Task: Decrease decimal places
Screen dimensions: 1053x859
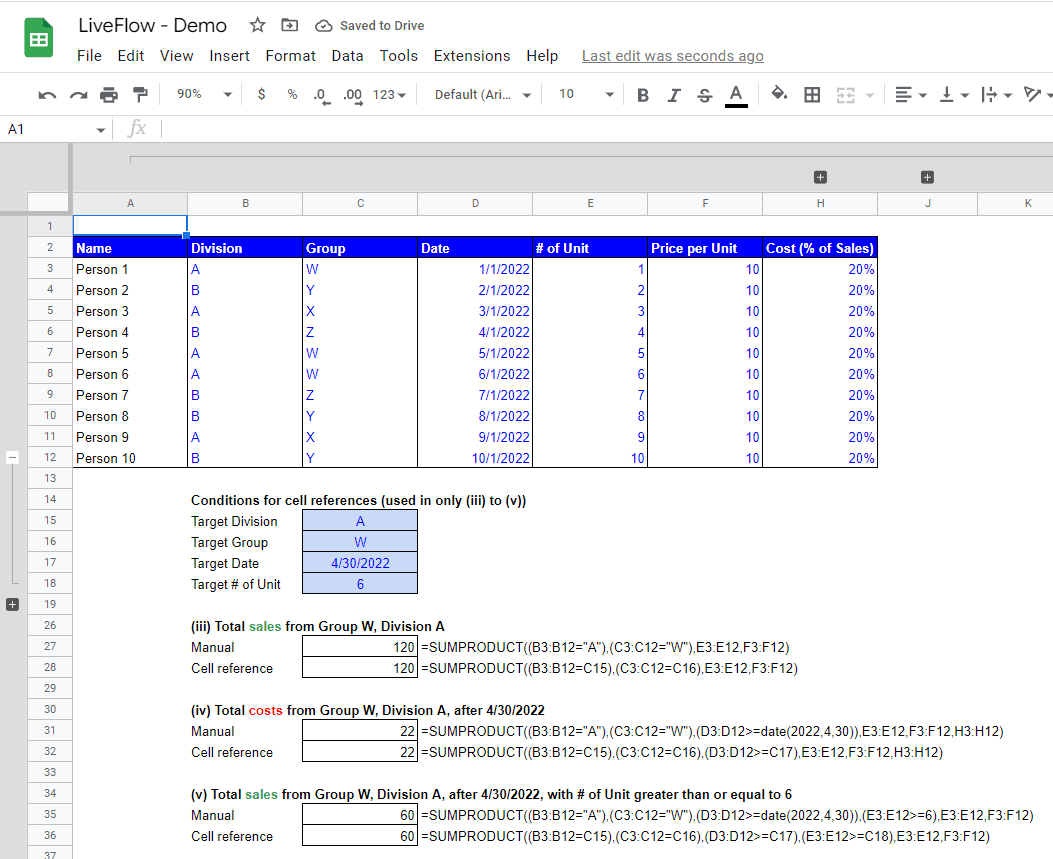Action: click(x=322, y=95)
